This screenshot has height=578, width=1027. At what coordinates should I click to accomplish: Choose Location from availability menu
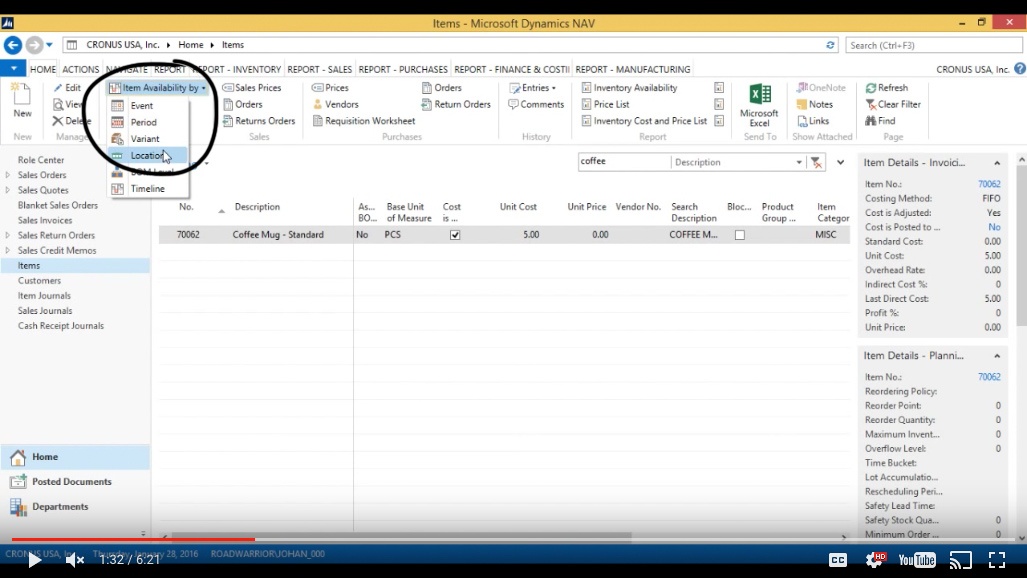(x=149, y=155)
